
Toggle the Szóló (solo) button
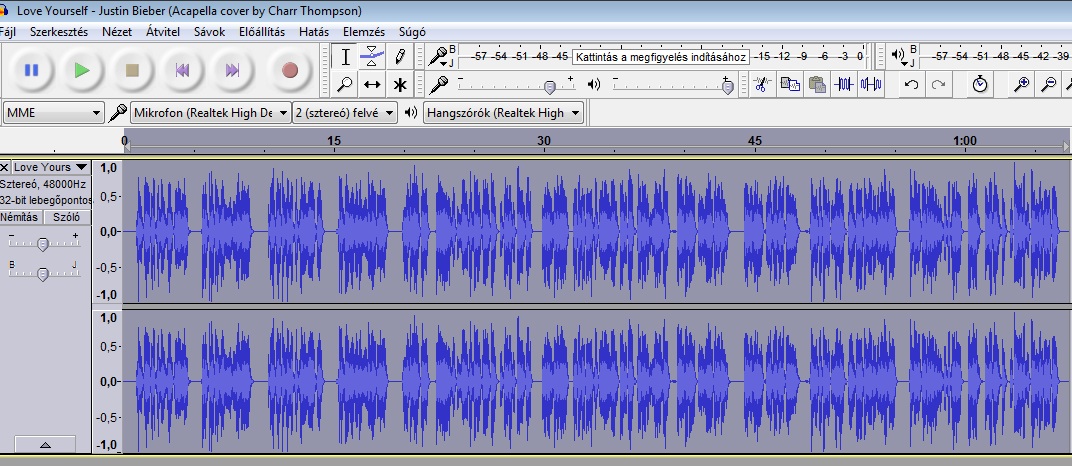click(x=67, y=217)
